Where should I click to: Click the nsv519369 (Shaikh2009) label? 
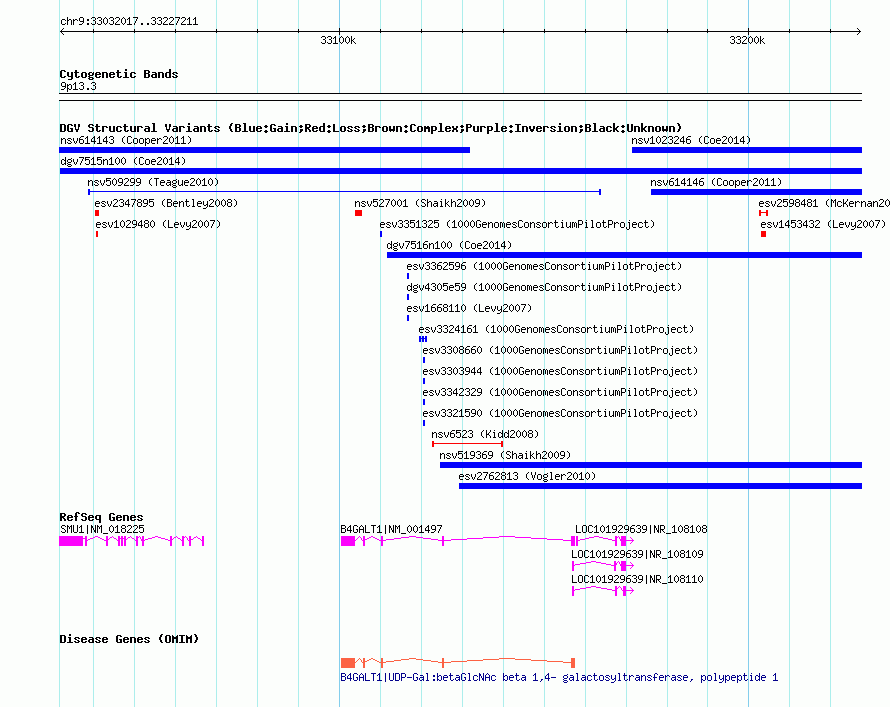click(x=505, y=455)
